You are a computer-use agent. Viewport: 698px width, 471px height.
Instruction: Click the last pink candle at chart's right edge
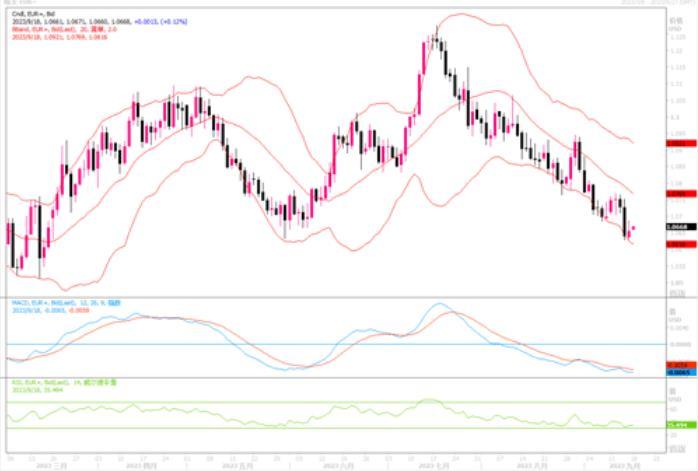(633, 228)
